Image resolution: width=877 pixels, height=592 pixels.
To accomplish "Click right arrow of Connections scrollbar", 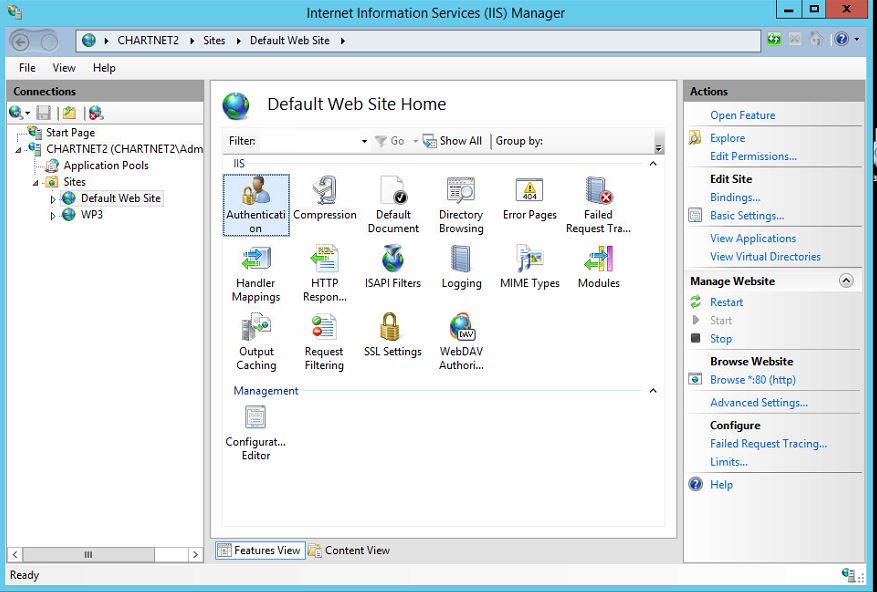I will 195,555.
